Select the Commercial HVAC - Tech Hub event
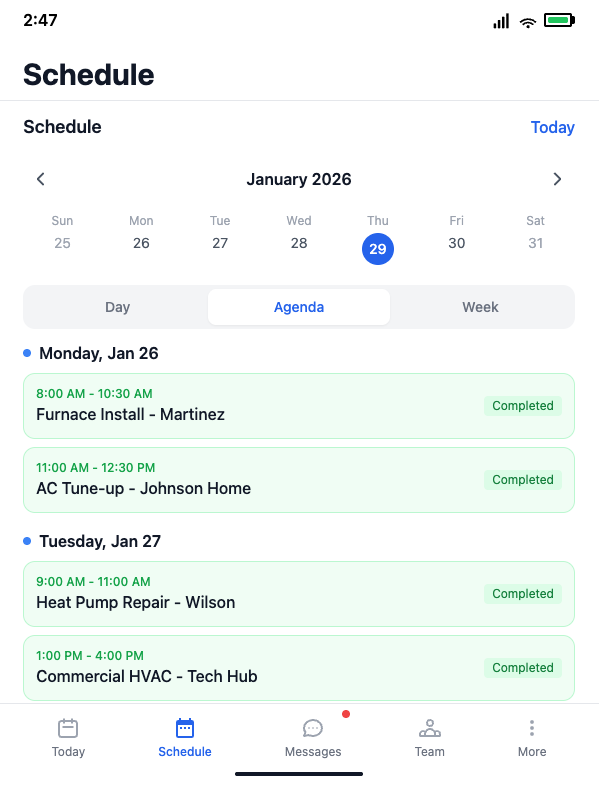Viewport: 600px width, 800px height. [298, 668]
